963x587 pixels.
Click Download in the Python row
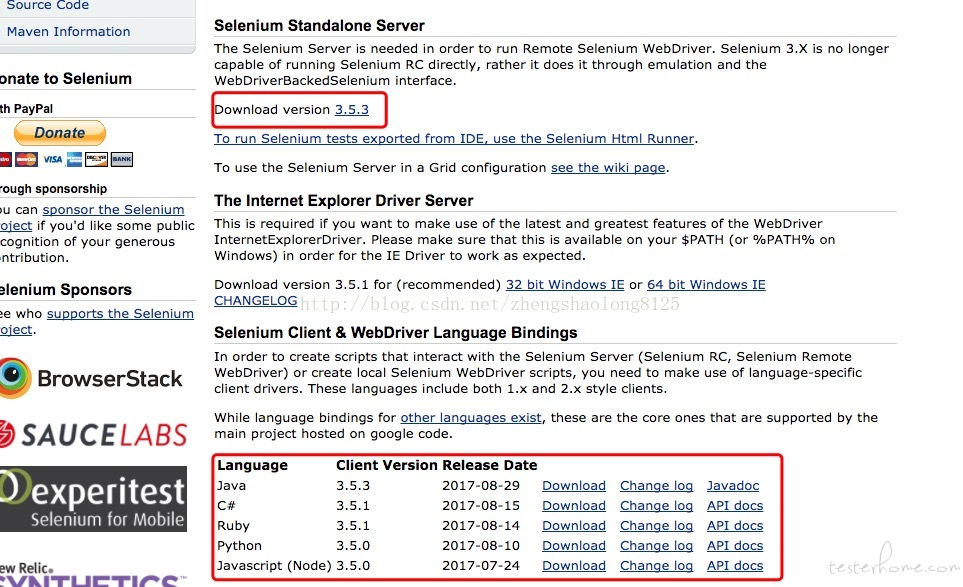tap(574, 545)
